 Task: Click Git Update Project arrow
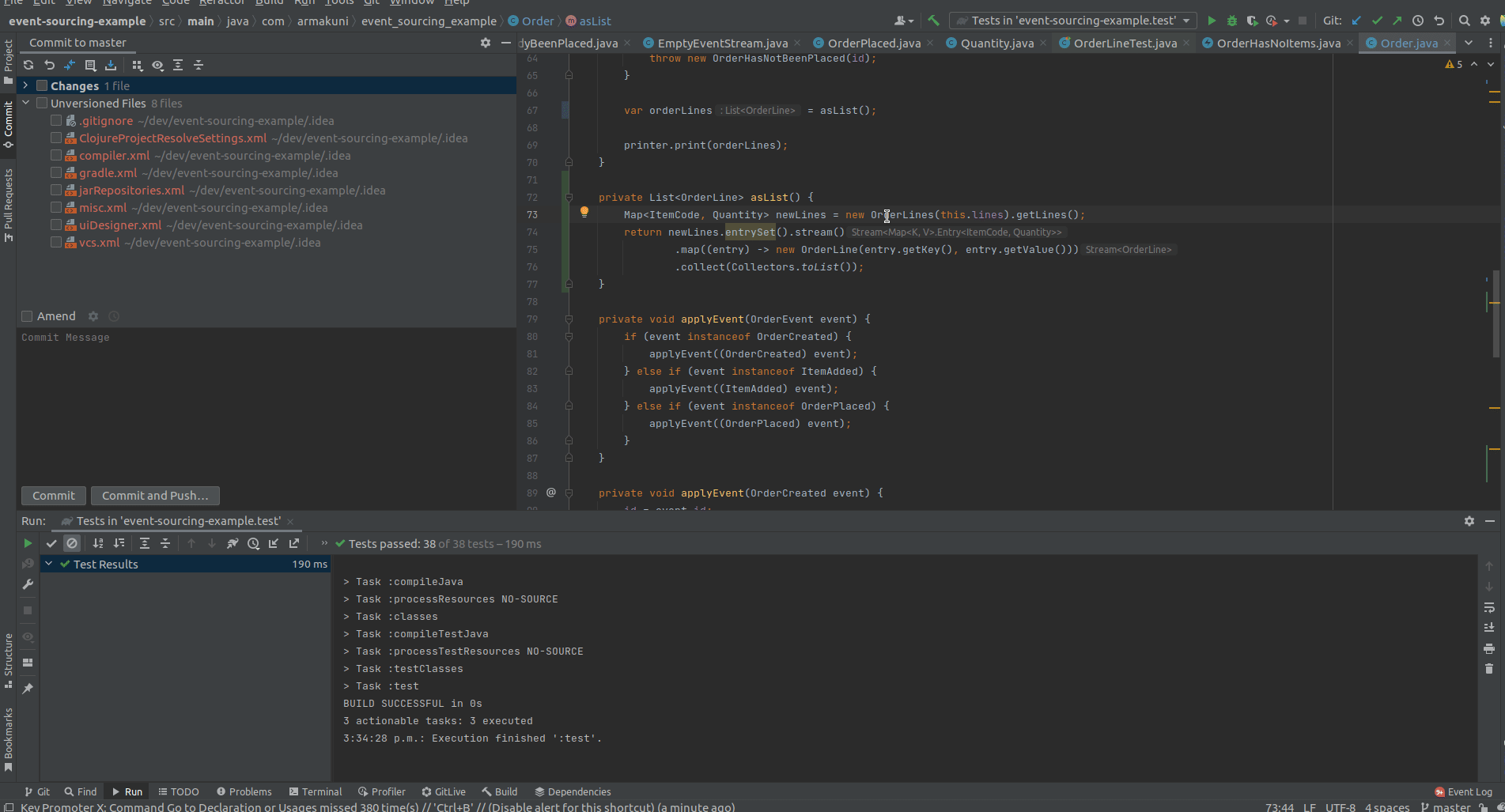1357,21
